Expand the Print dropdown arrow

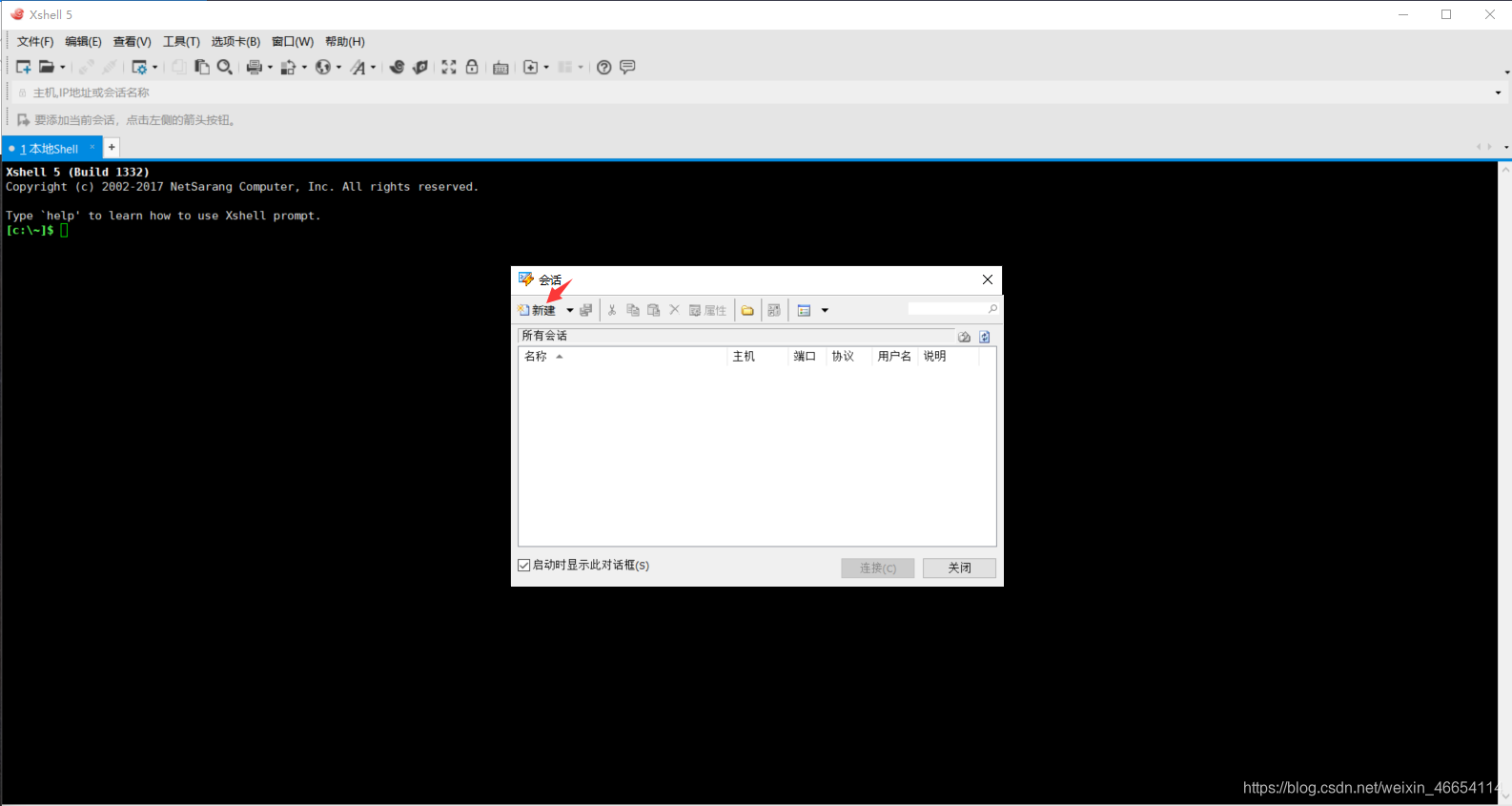point(270,67)
